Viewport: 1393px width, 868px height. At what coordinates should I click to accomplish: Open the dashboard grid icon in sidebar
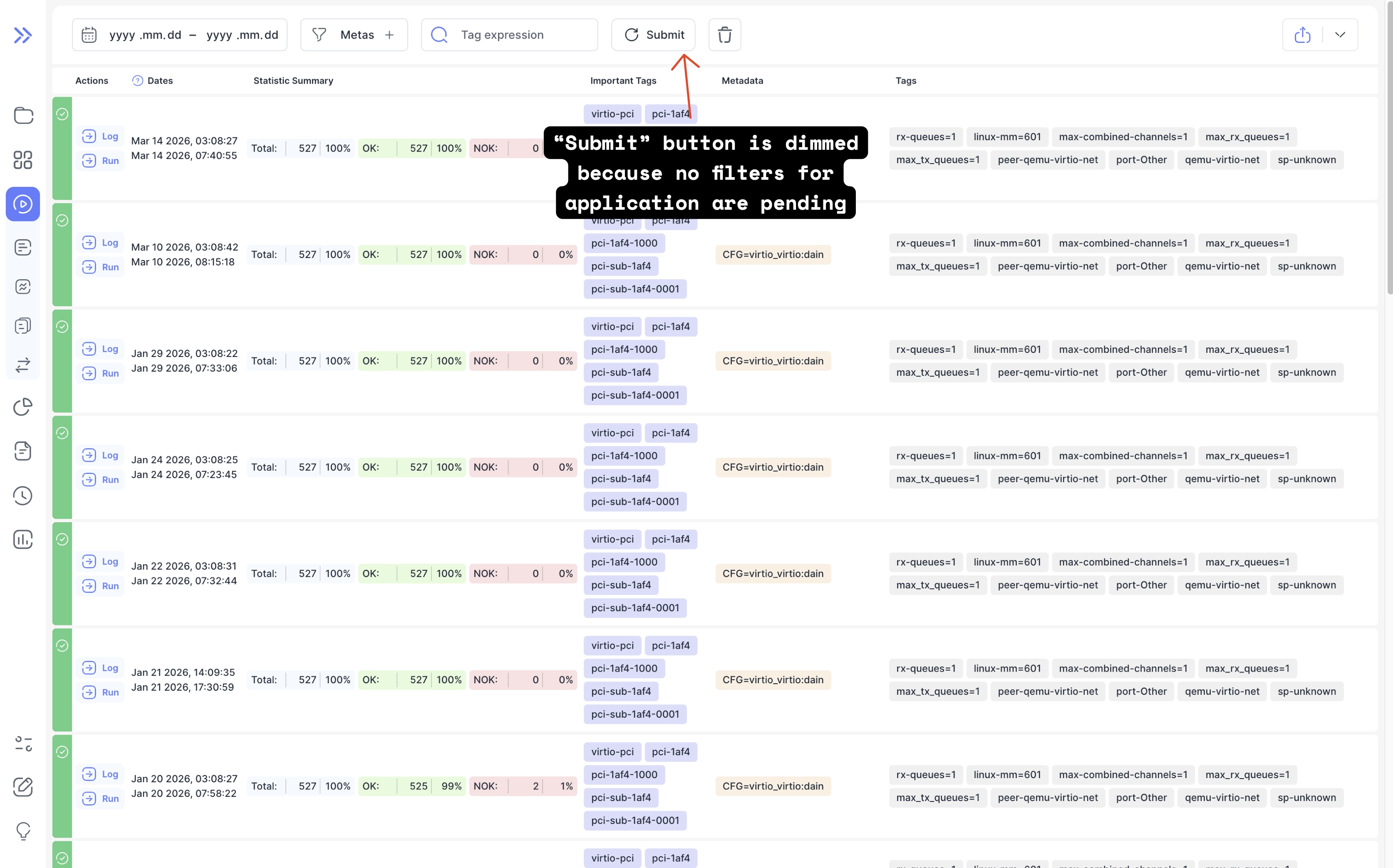tap(23, 160)
